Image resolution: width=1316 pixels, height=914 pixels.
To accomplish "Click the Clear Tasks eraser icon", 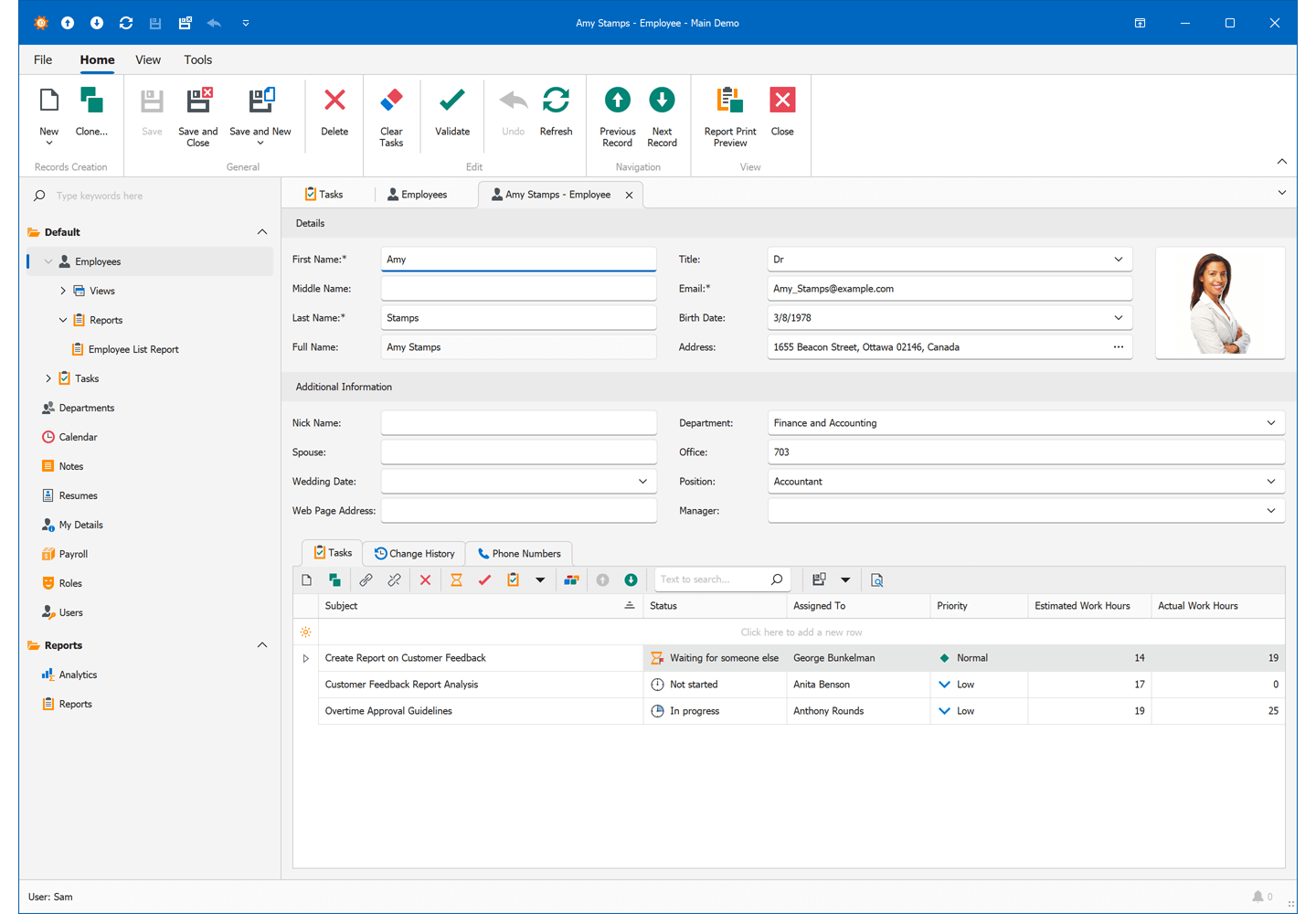I will 391,101.
